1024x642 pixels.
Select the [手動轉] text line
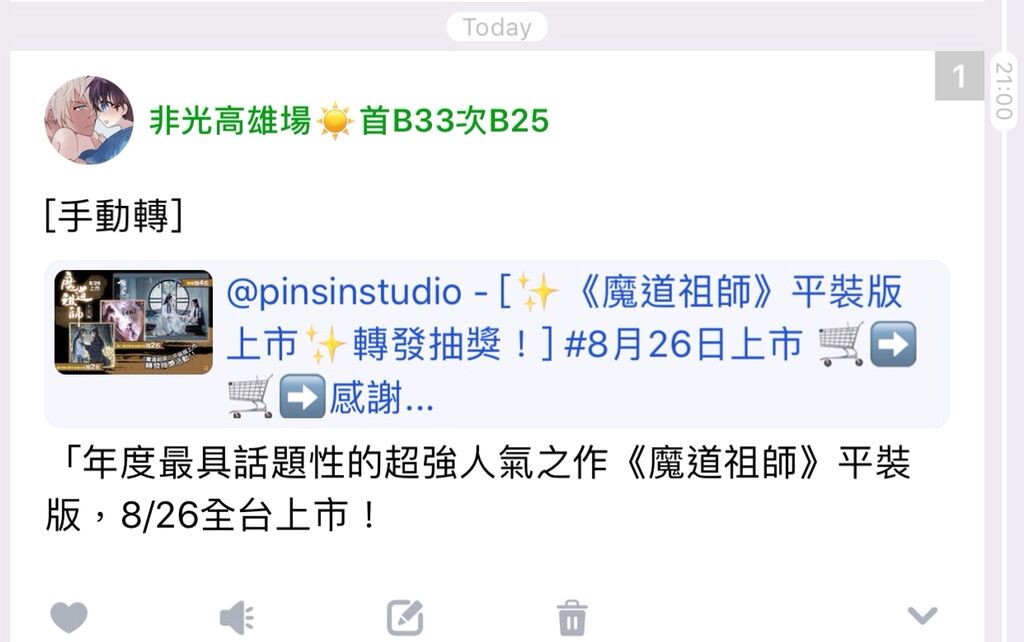coord(113,215)
